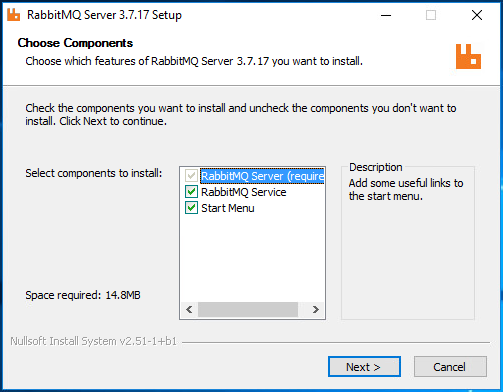Click the Nullsoft Install System version text
The width and height of the screenshot is (503, 392).
tap(93, 341)
